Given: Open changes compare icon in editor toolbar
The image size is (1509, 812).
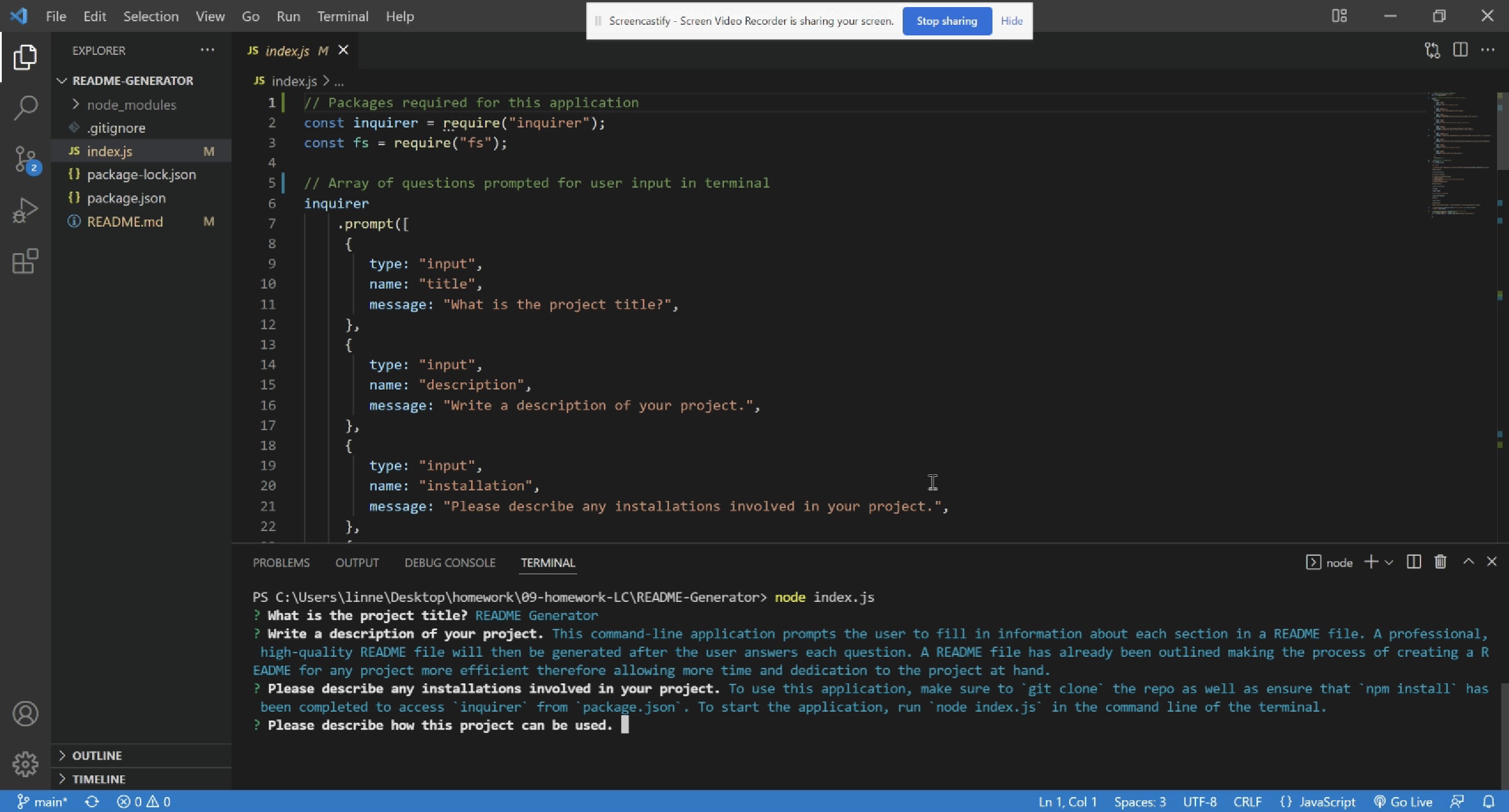Looking at the screenshot, I should 1432,50.
